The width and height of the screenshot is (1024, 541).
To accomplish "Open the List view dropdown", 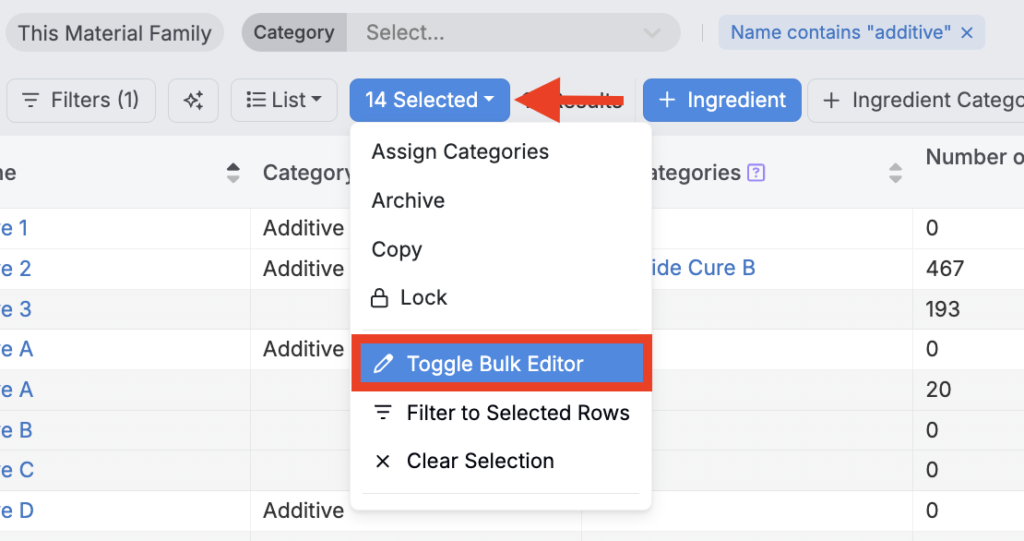I will point(284,100).
